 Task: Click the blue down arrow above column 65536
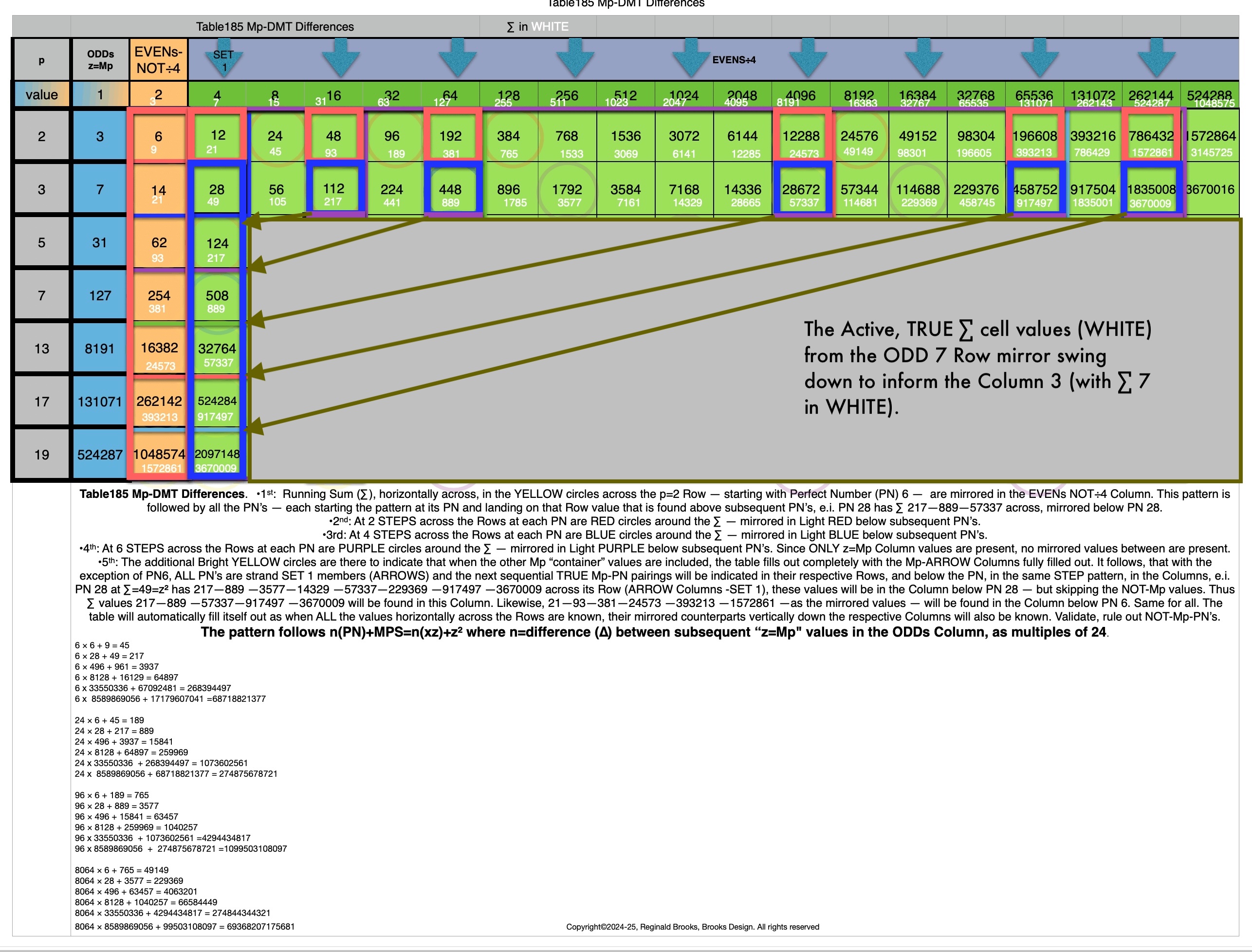[x=1040, y=58]
